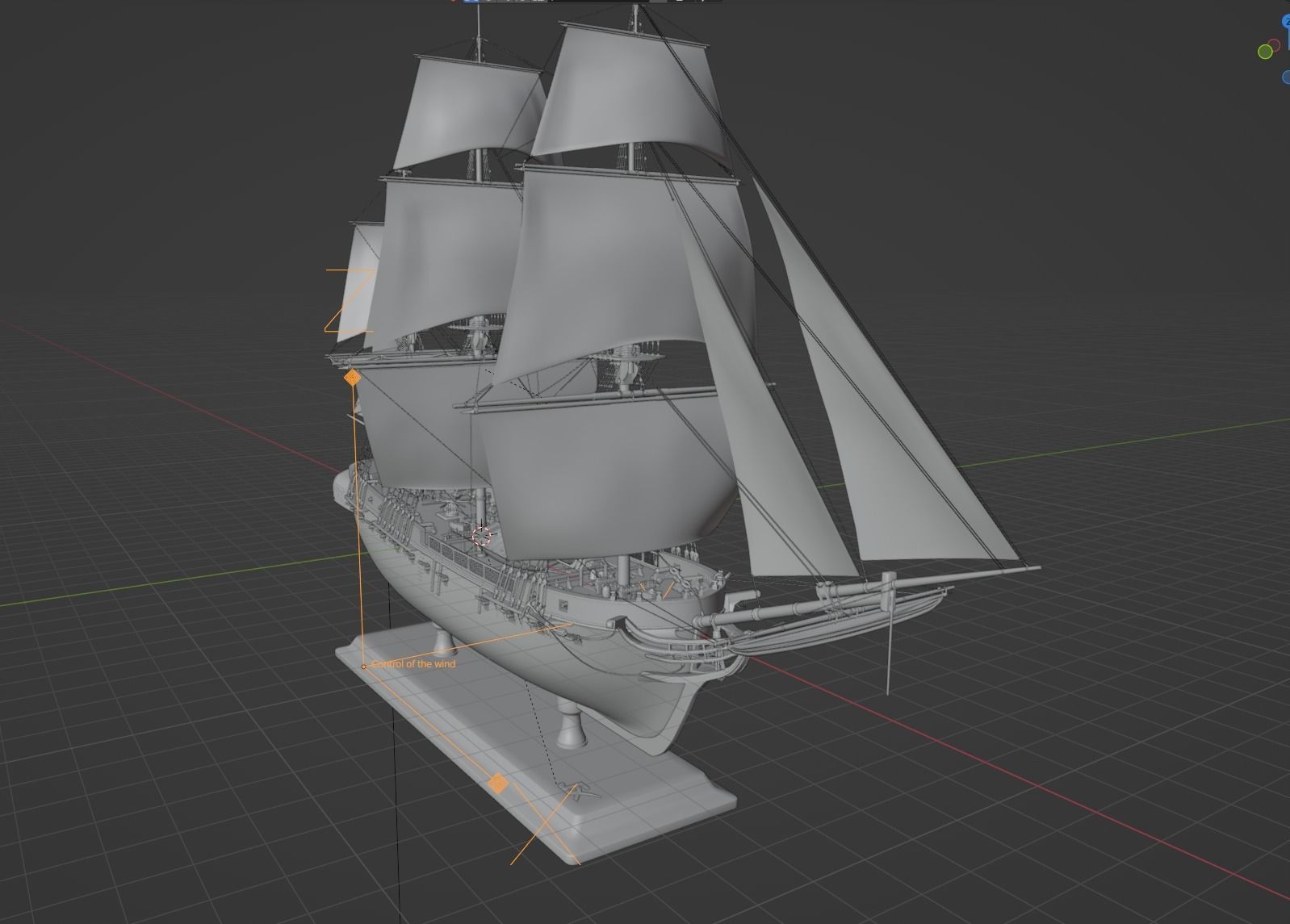Click the red-white 3D cursor on deck
The height and width of the screenshot is (924, 1290).
(481, 536)
